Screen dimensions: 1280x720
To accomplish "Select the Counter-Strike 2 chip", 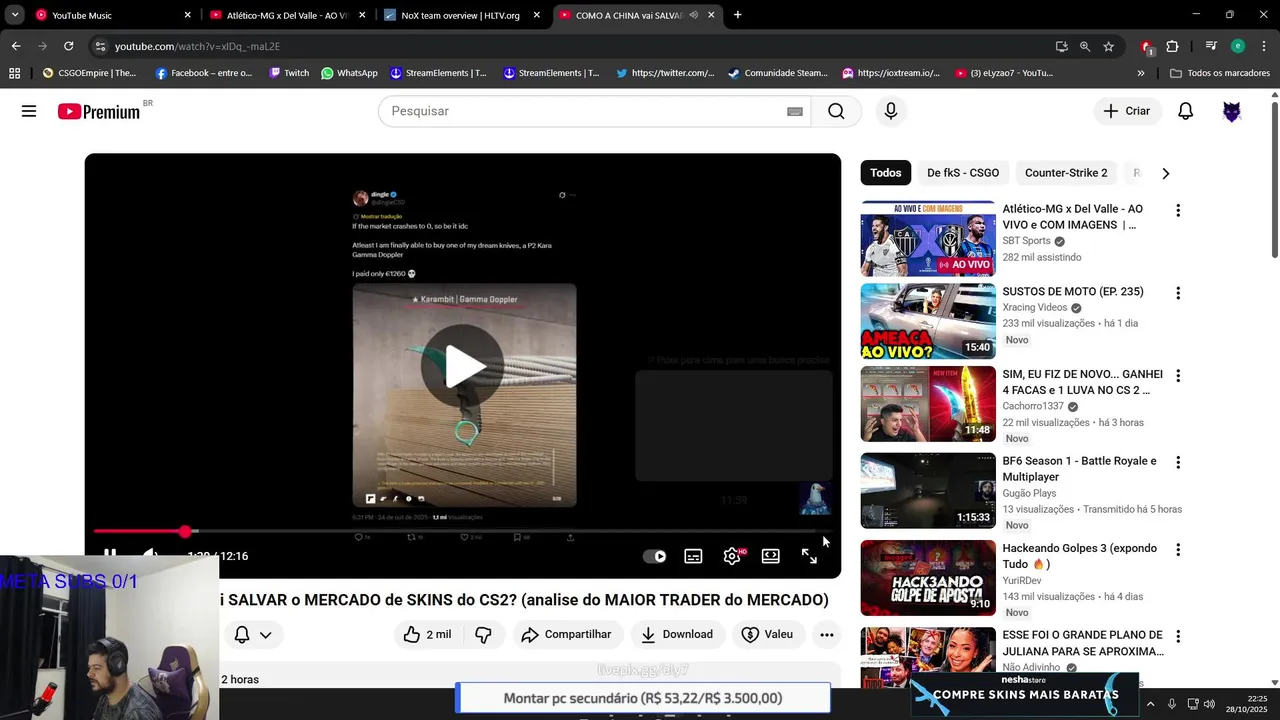I will [x=1066, y=173].
